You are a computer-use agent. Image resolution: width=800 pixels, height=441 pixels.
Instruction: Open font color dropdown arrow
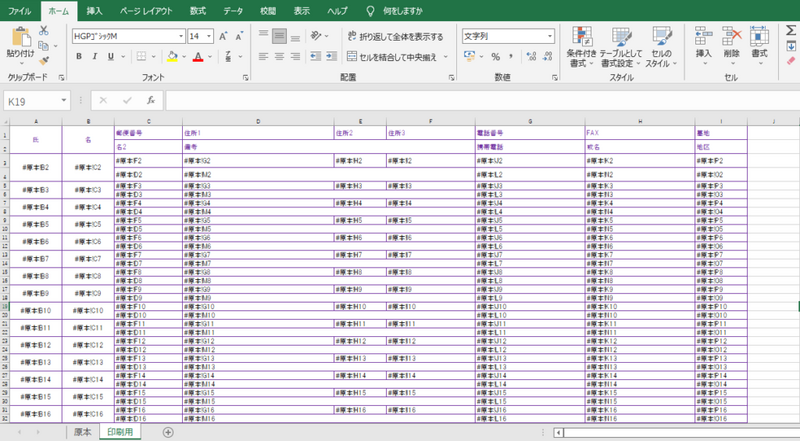pyautogui.click(x=210, y=57)
